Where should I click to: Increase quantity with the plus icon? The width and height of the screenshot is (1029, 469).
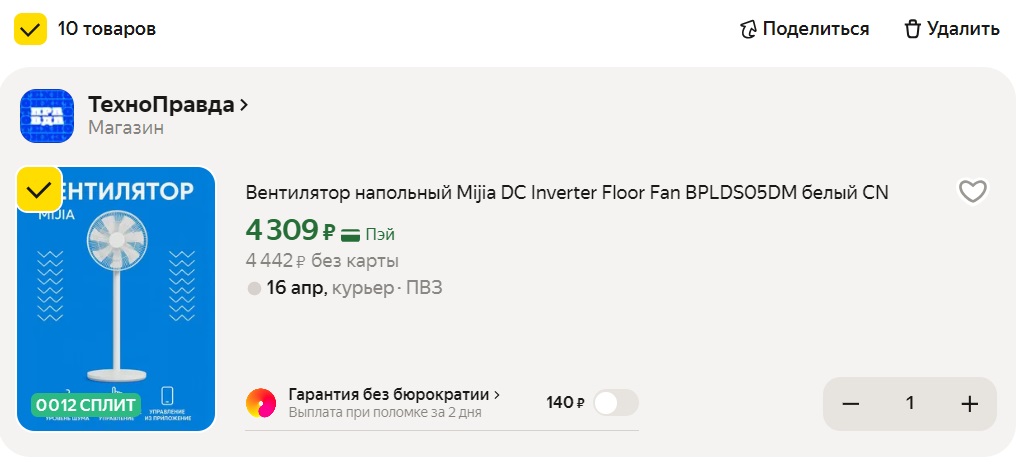[x=968, y=403]
